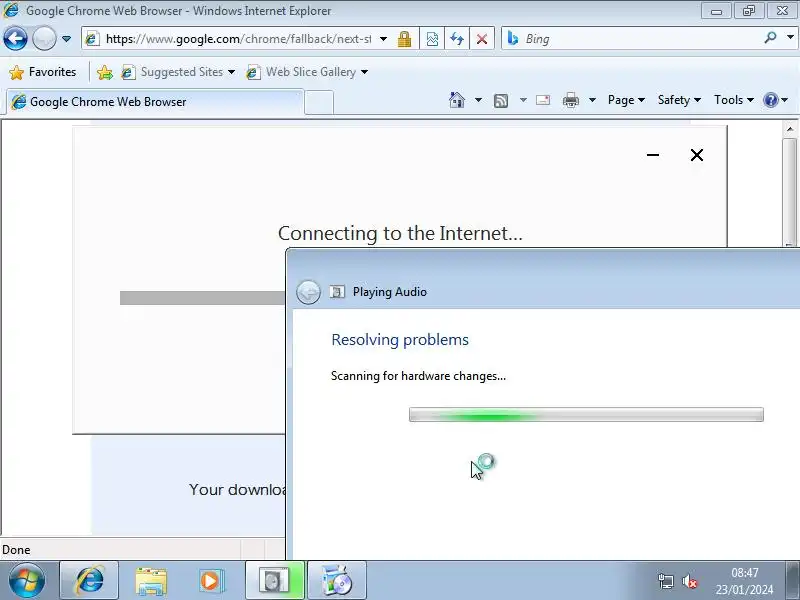Click 'Scanning for hardware changes...' text
Viewport: 800px width, 600px height.
[418, 376]
